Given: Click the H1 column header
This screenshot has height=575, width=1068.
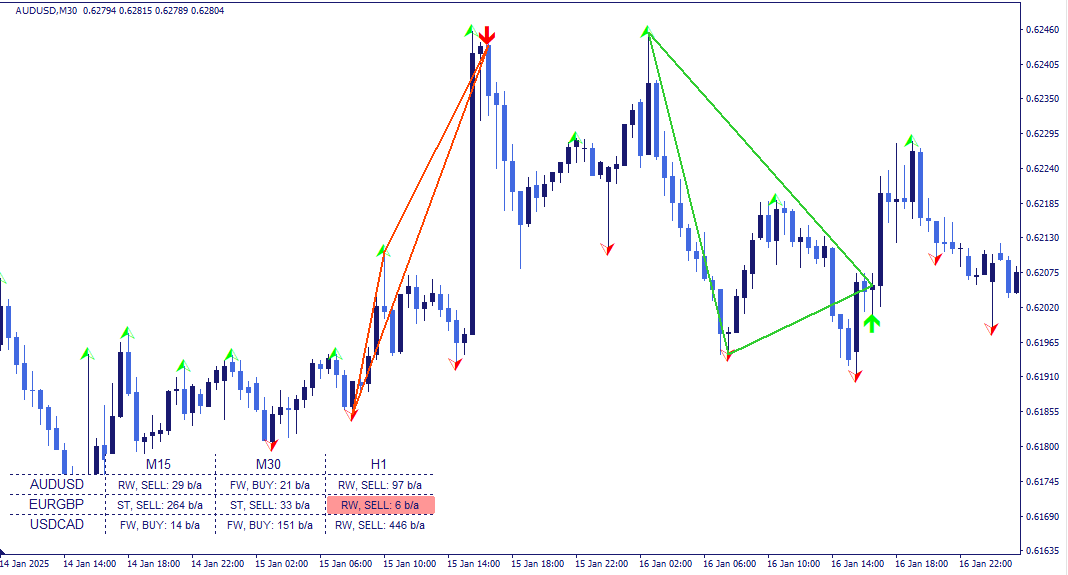Looking at the screenshot, I should coord(379,464).
